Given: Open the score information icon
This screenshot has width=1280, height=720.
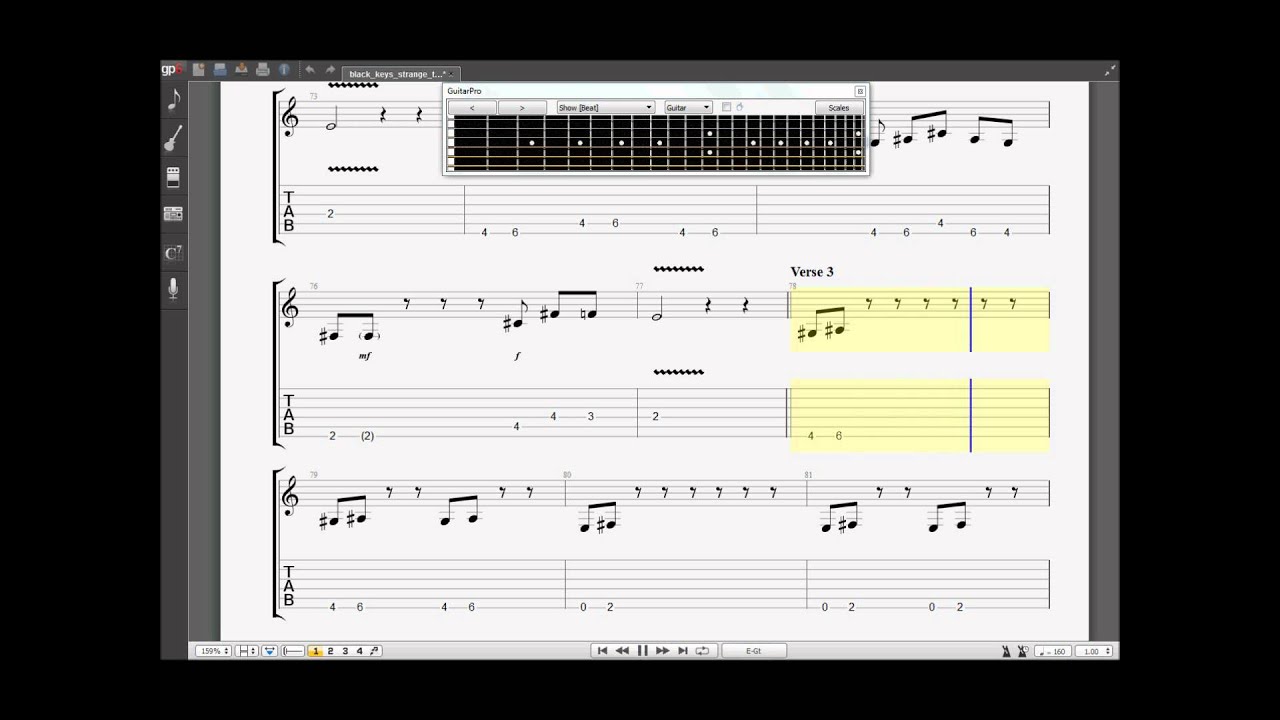Looking at the screenshot, I should (x=284, y=70).
